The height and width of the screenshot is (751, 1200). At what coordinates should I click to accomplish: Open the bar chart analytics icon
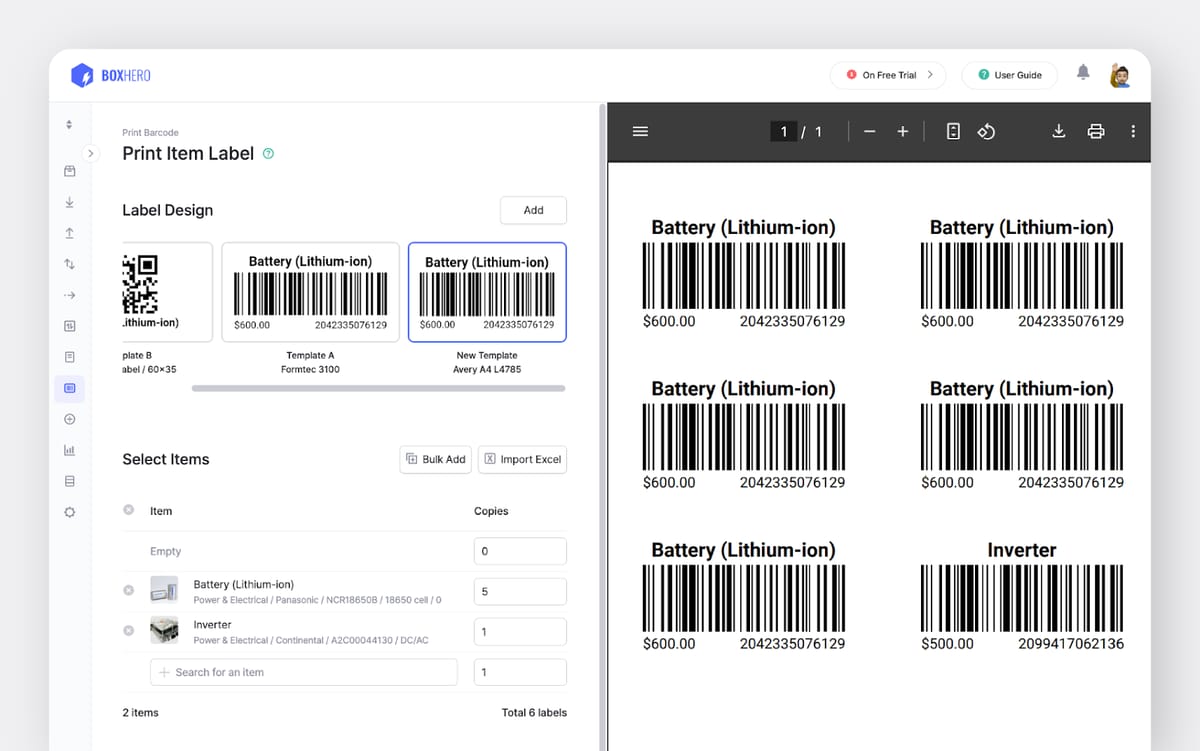click(x=69, y=450)
